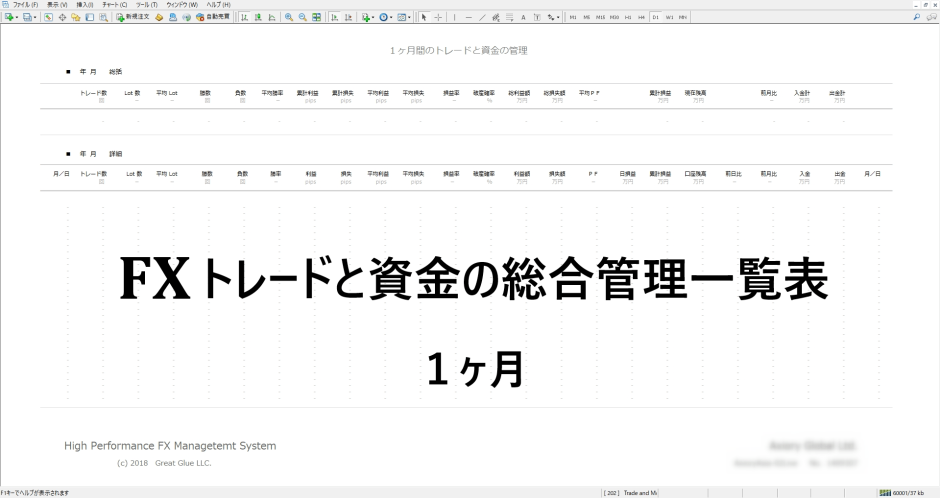Click the New Order (新規注文) button
The image size is (940, 498).
pos(132,17)
